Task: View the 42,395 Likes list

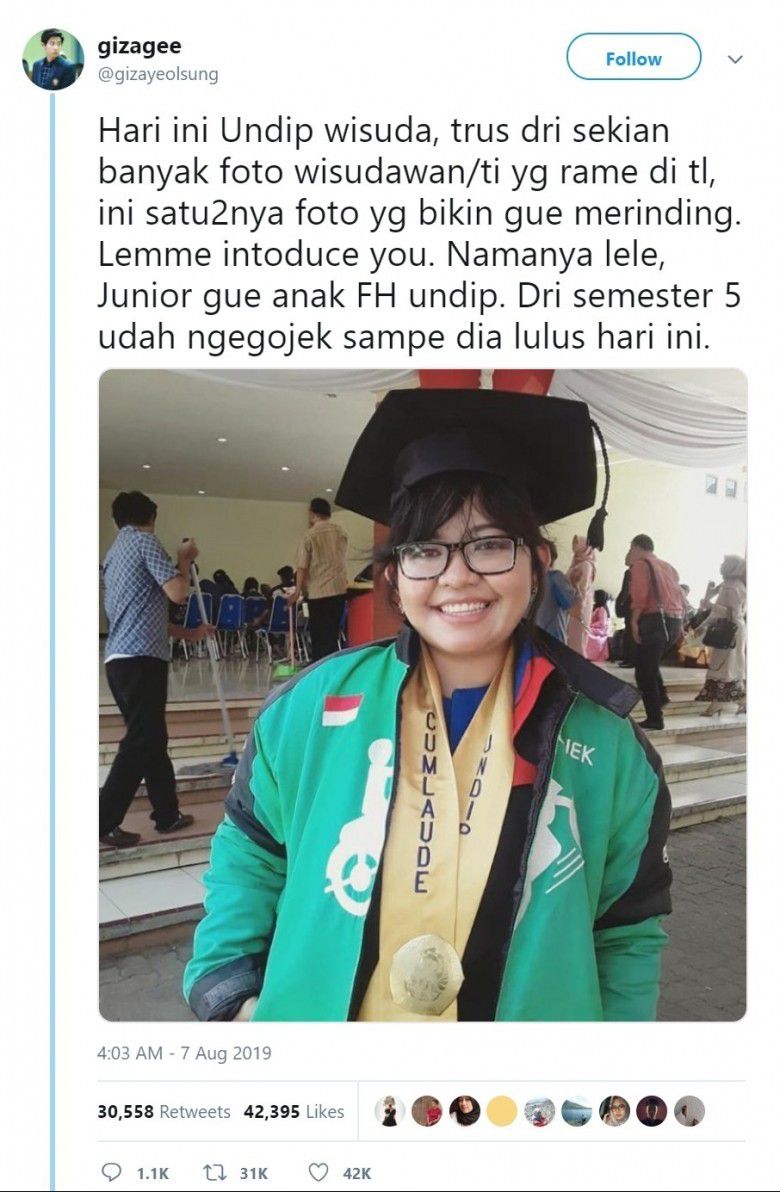Action: pyautogui.click(x=293, y=1111)
